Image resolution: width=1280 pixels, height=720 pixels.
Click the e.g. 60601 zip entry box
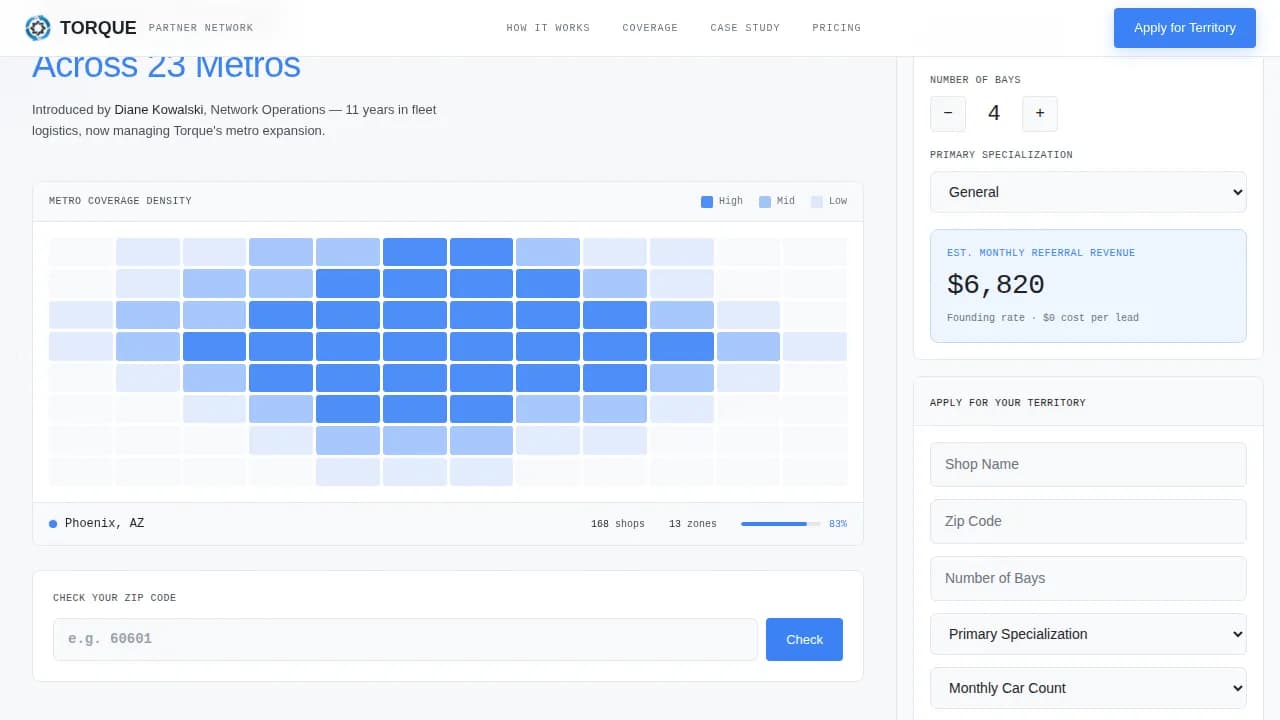404,638
